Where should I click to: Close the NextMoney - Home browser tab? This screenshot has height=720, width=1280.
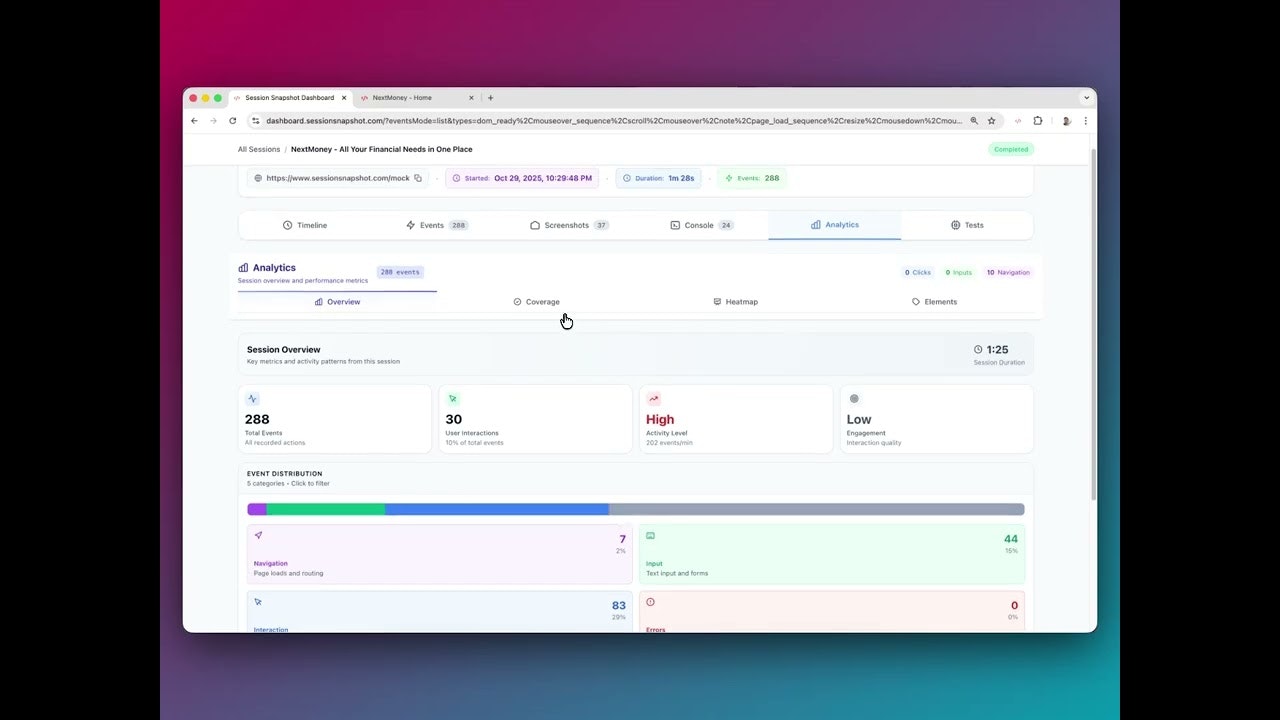471,98
